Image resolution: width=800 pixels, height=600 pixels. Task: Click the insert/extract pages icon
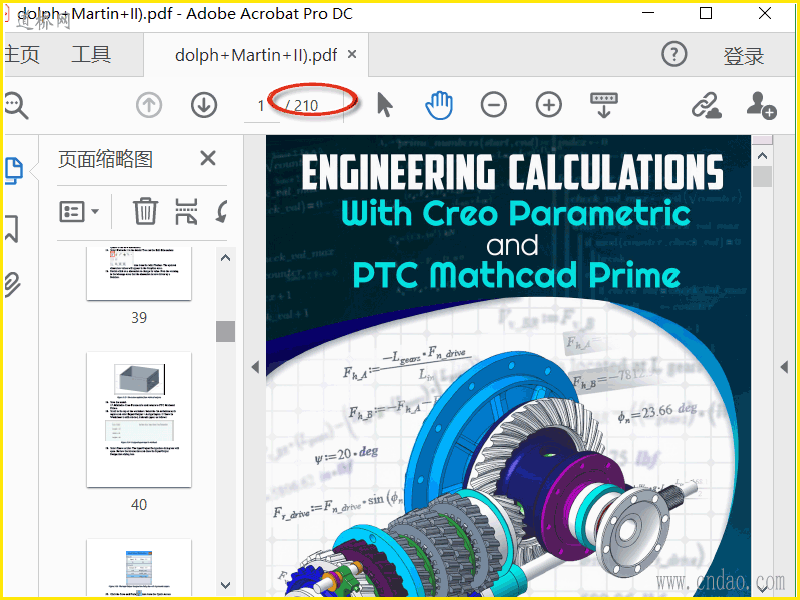pyautogui.click(x=186, y=211)
